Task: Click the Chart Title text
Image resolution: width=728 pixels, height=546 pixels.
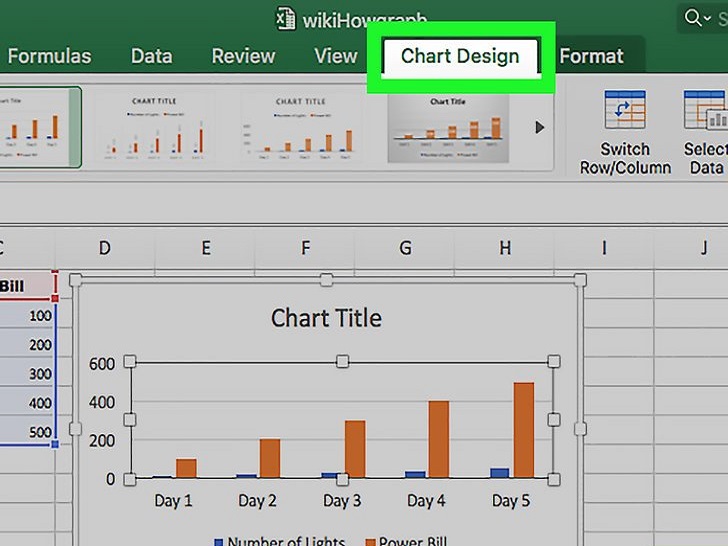Action: coord(326,318)
